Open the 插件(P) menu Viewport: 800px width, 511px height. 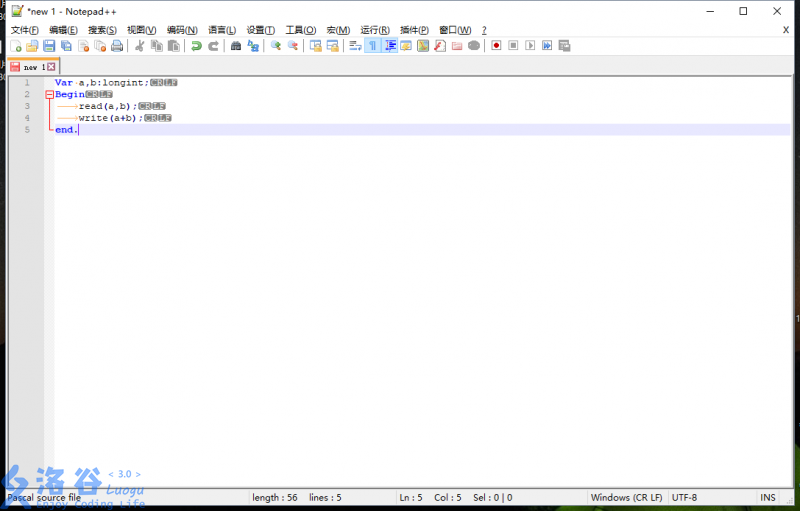414,30
